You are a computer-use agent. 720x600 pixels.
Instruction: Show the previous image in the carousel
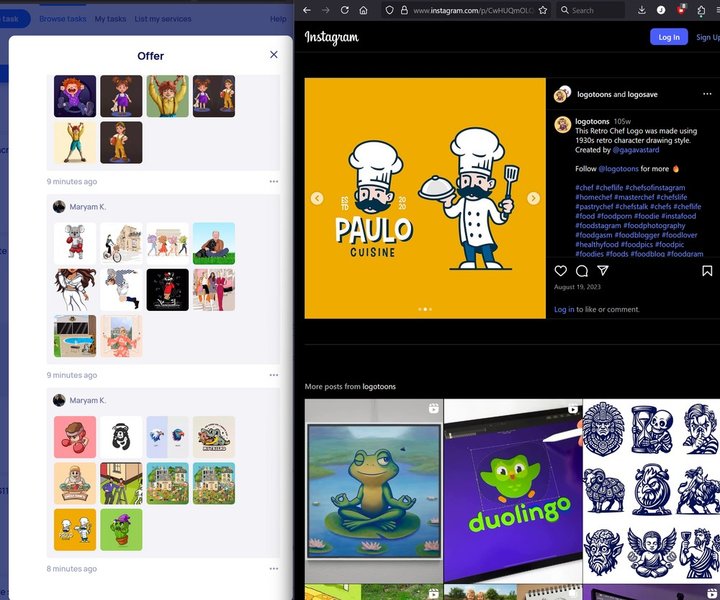click(317, 198)
